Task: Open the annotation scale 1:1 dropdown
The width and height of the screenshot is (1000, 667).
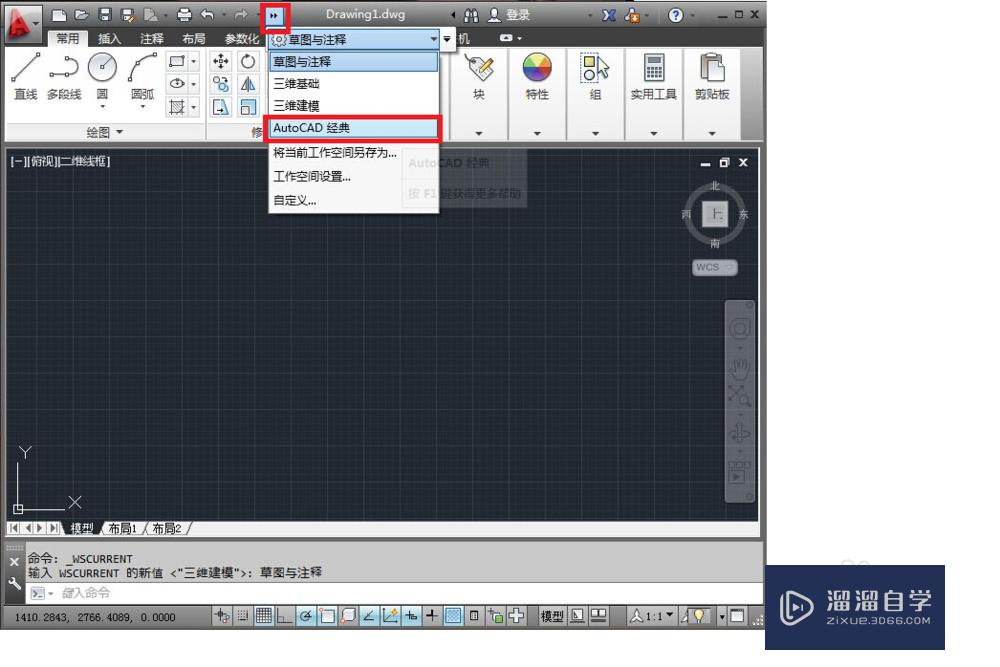Action: [652, 616]
